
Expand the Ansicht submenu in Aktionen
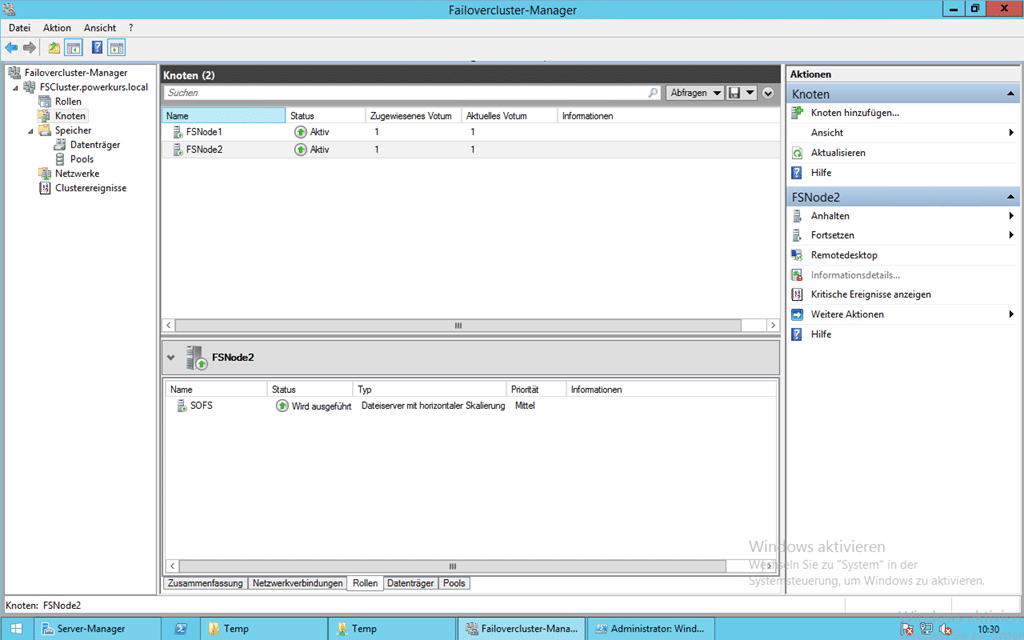[1011, 133]
